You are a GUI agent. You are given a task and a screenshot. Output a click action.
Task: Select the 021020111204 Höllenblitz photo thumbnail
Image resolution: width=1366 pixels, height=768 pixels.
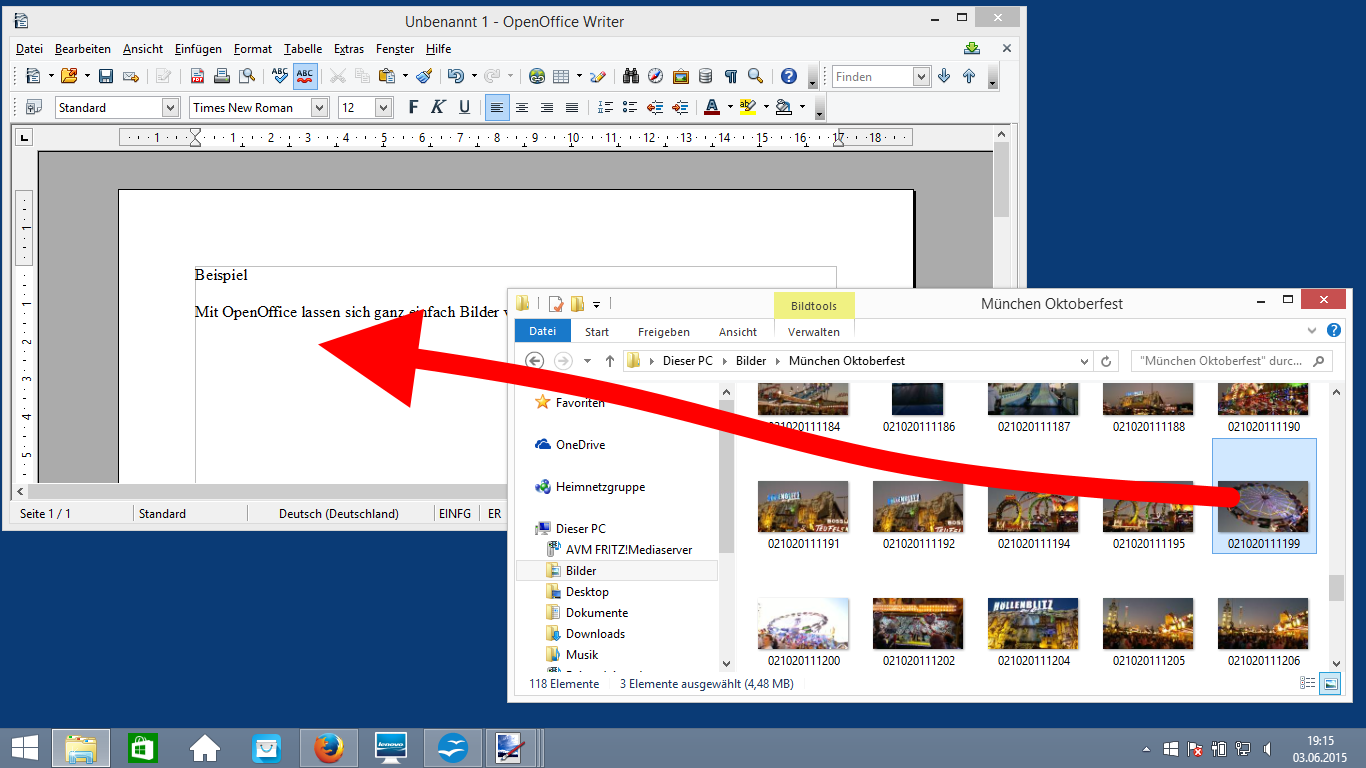click(x=1033, y=625)
